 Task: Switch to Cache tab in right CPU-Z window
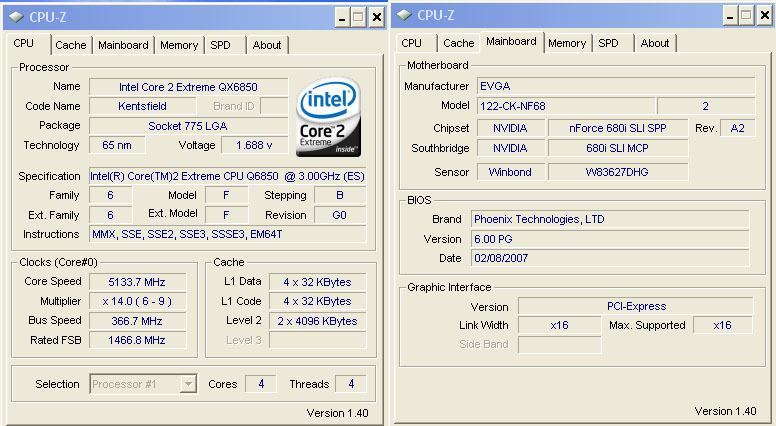tap(459, 43)
